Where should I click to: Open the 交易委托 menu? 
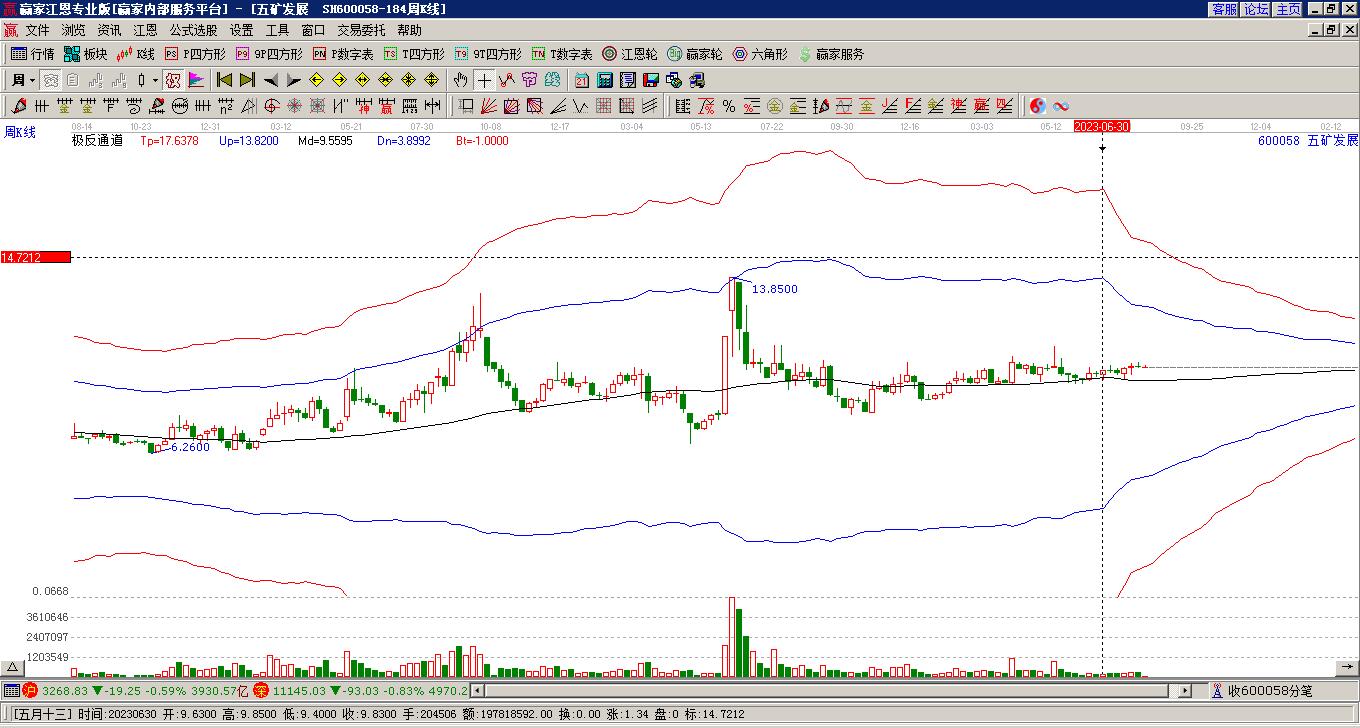361,31
